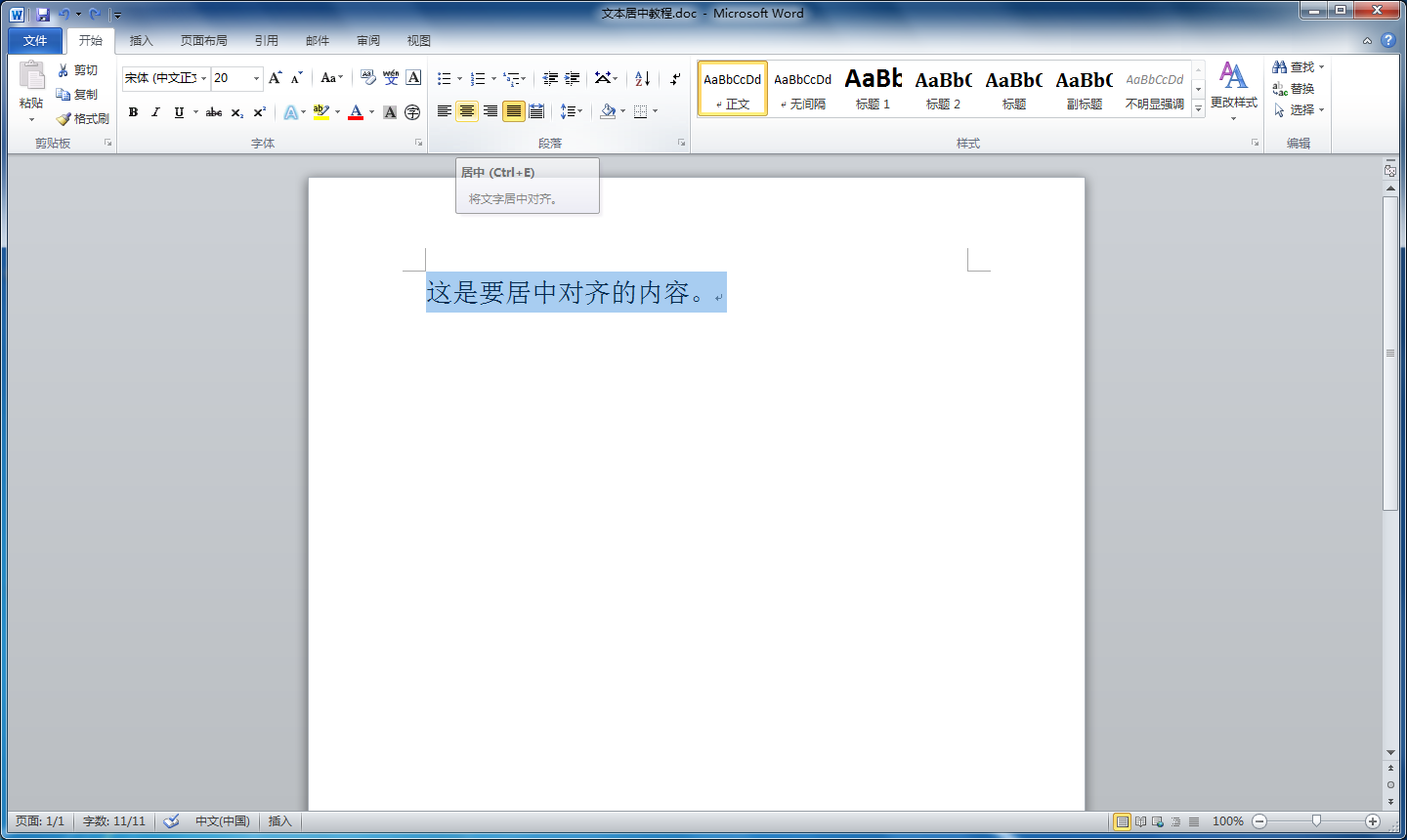Viewport: 1407px width, 840px height.
Task: Switch to the Page Layout (页面布局) tab
Action: point(204,40)
